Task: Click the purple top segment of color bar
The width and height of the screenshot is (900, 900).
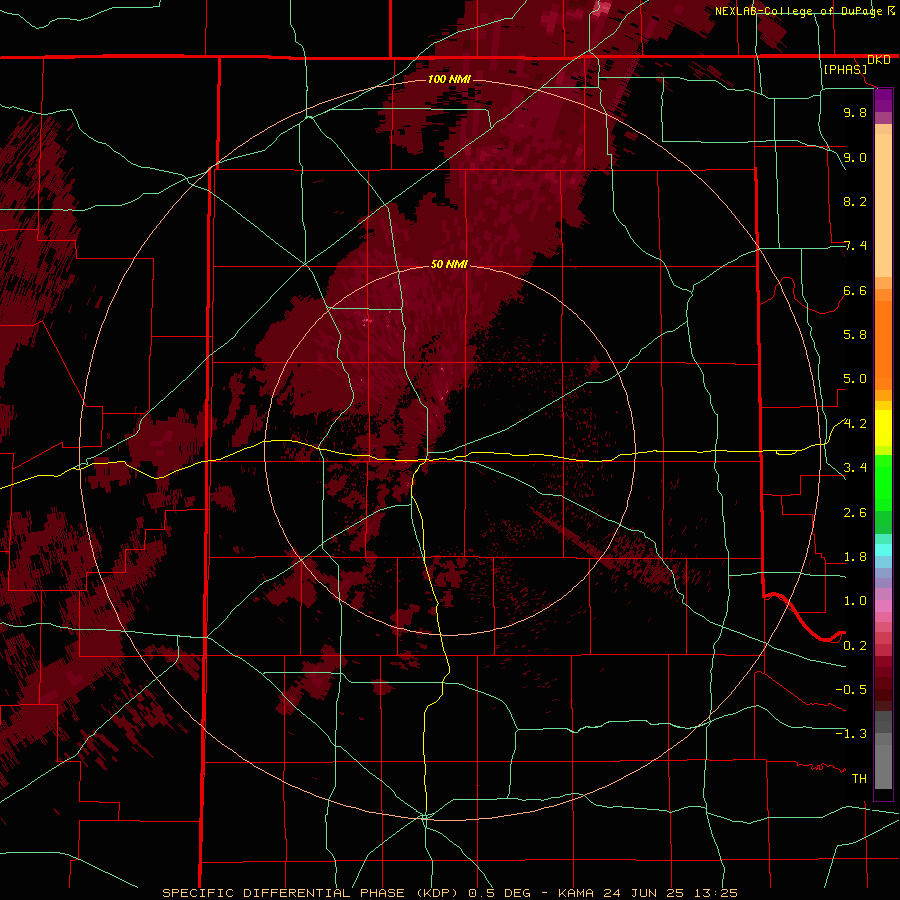Action: 883,100
